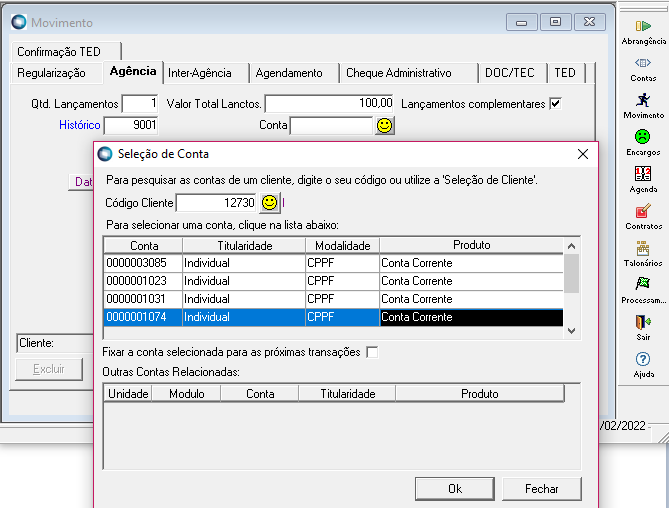Click Unidade header in related accounts
Viewport: 671px width, 508px height.
(128, 394)
